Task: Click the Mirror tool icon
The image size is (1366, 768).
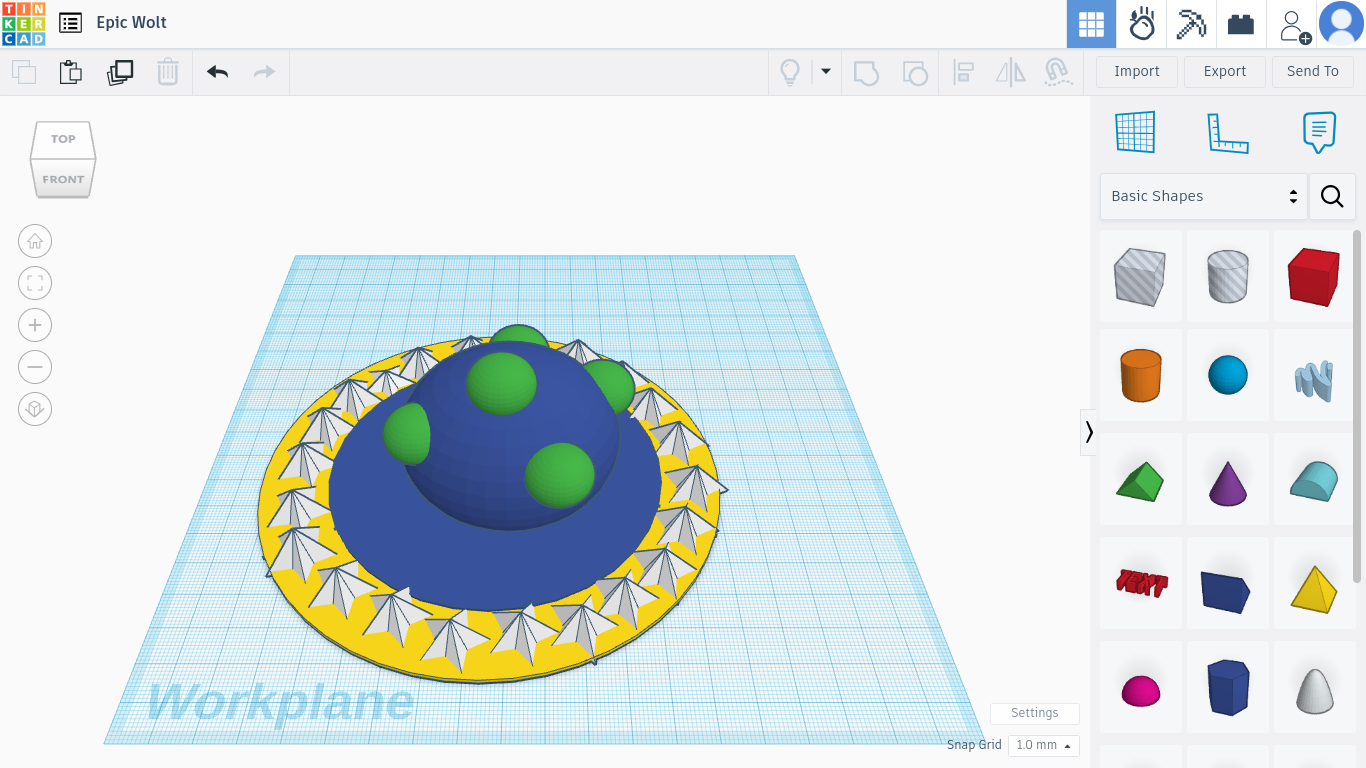Action: coord(1011,72)
